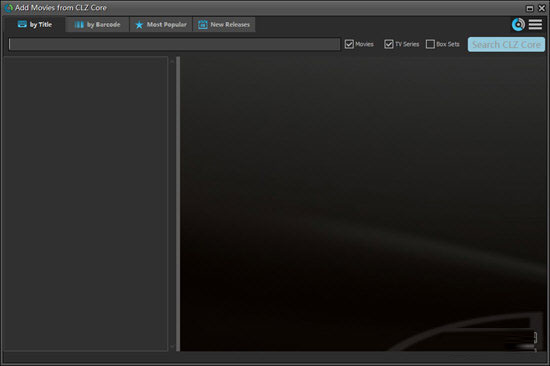Viewport: 550px width, 366px height.
Task: Switch to the by Title tab
Action: 34,25
